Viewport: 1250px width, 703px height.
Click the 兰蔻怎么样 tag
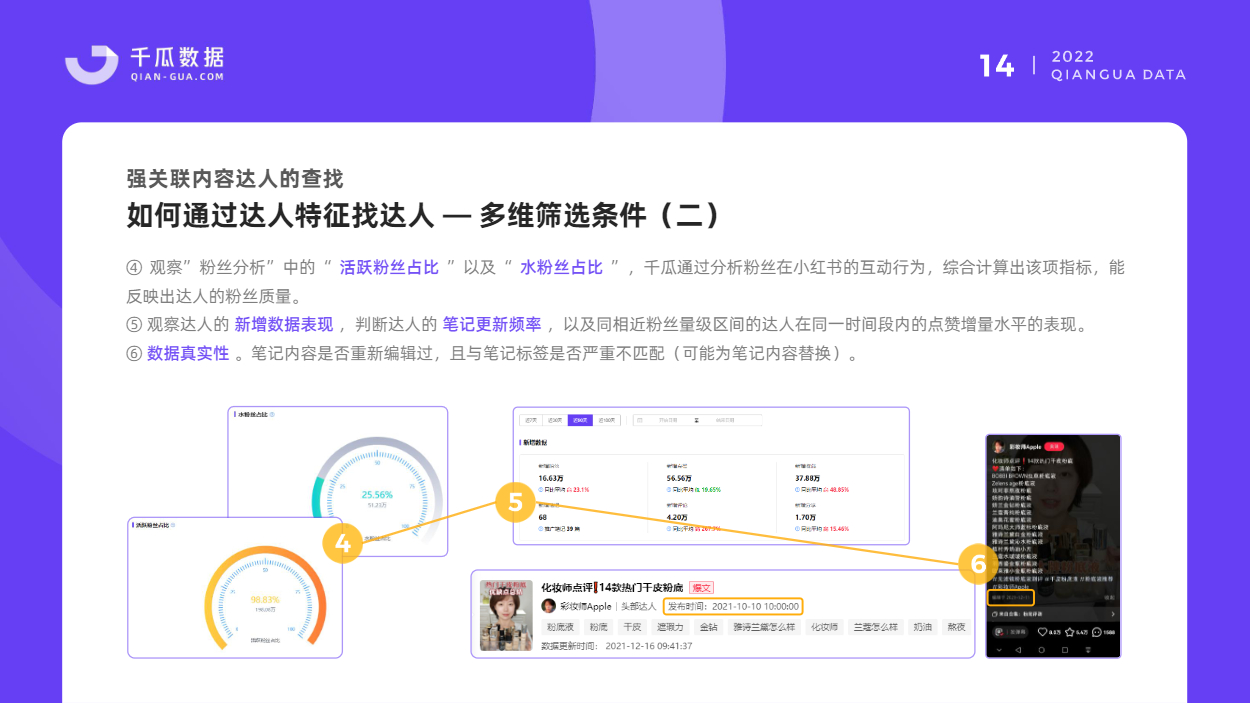[x=876, y=627]
